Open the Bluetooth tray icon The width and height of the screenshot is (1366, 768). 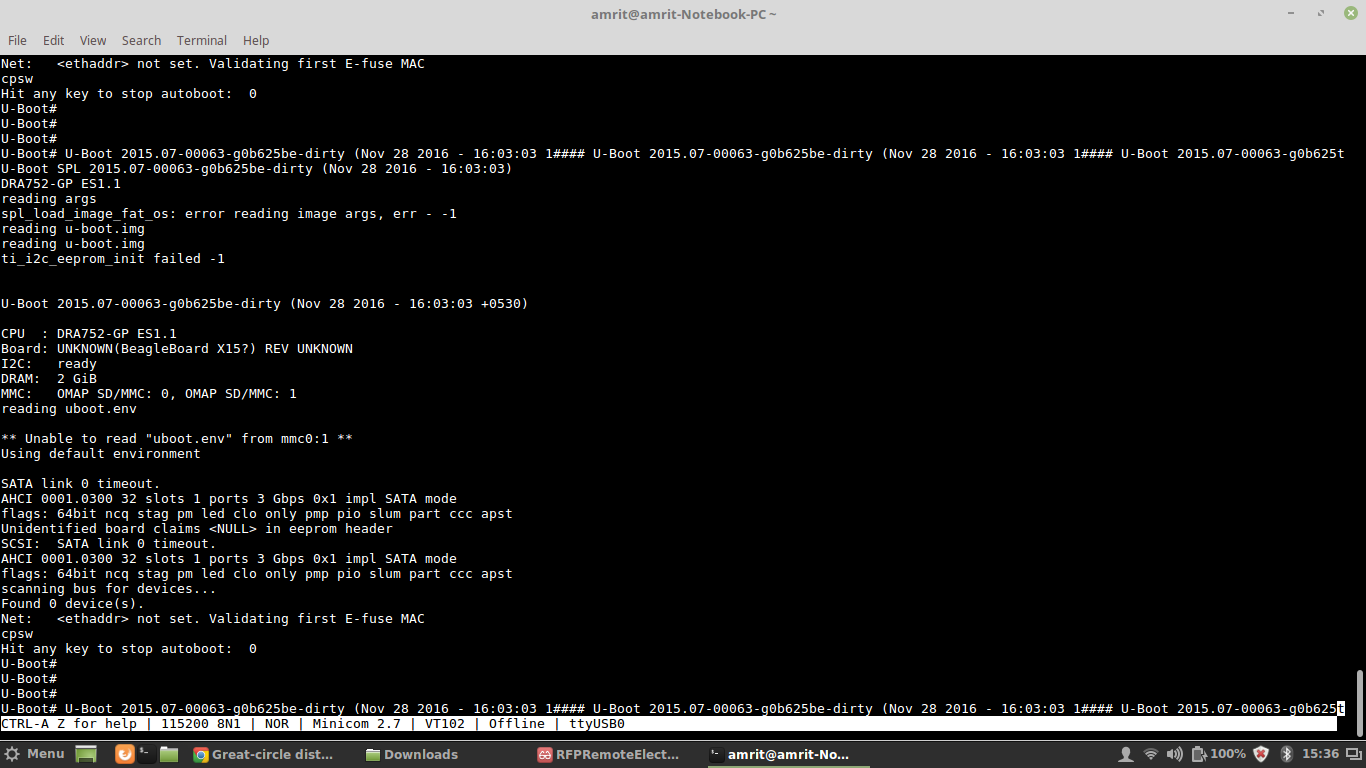1287,754
